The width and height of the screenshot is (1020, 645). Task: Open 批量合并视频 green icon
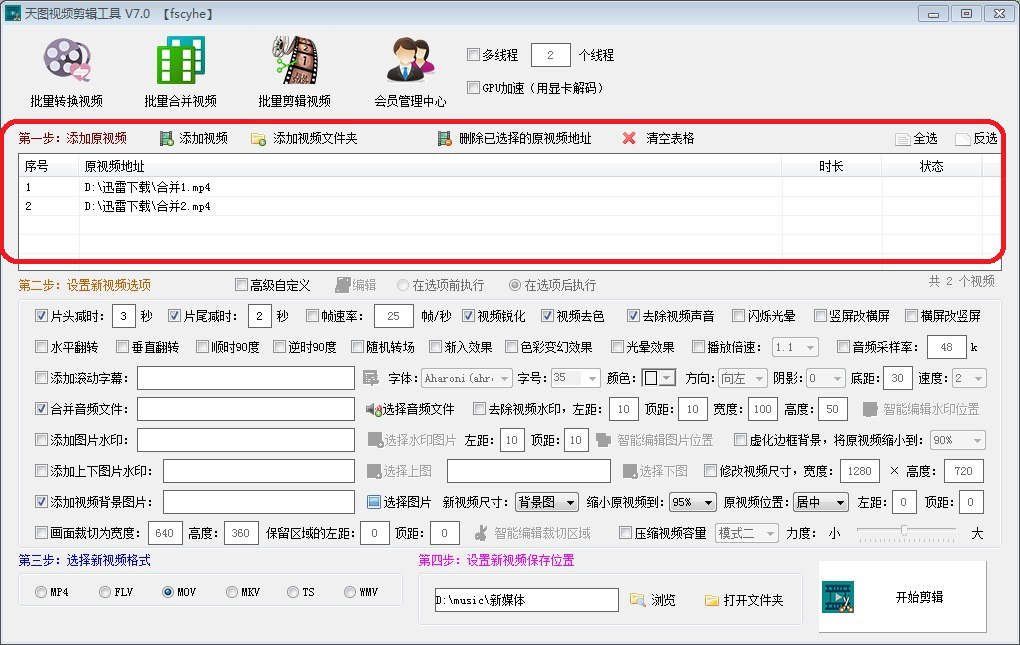coord(181,60)
